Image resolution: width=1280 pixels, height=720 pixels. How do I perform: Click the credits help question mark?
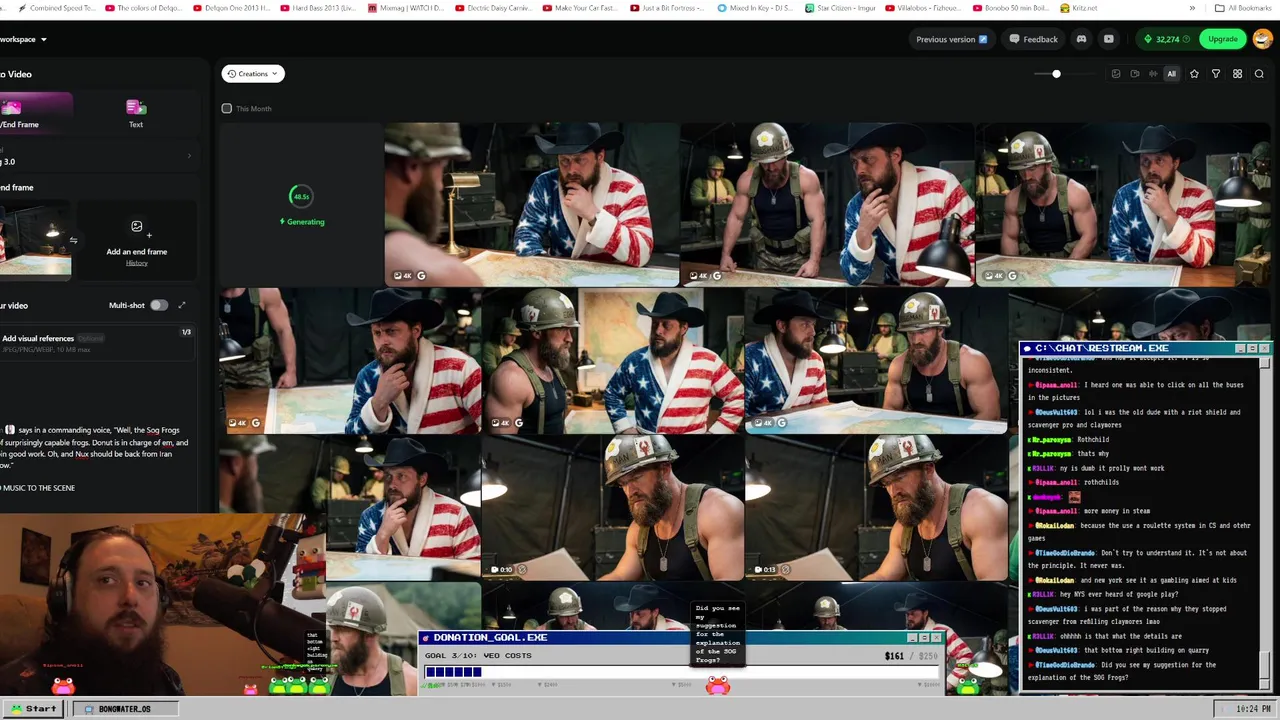tap(1186, 39)
